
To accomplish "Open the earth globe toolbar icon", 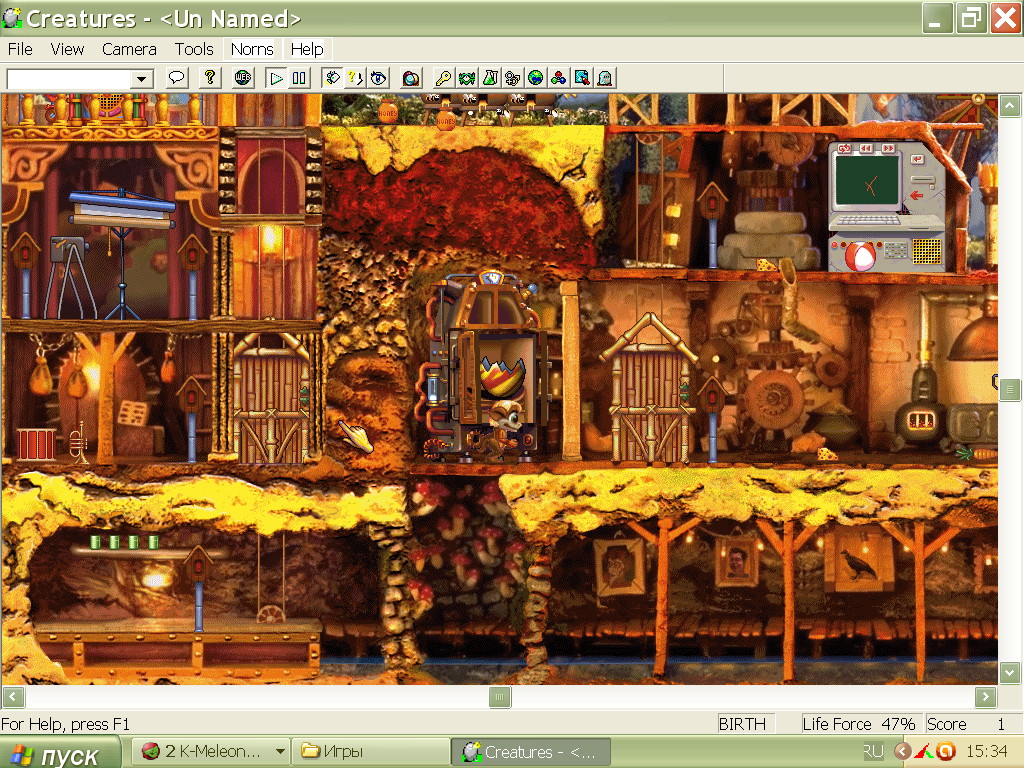I will click(x=536, y=78).
